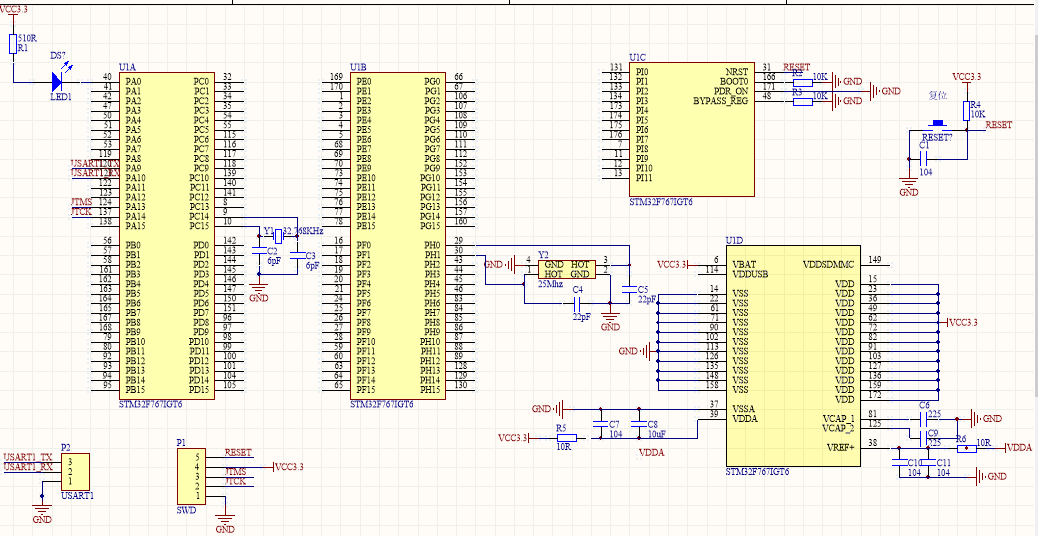
Task: Click the P2 USART1 connector symbol
Action: click(75, 469)
